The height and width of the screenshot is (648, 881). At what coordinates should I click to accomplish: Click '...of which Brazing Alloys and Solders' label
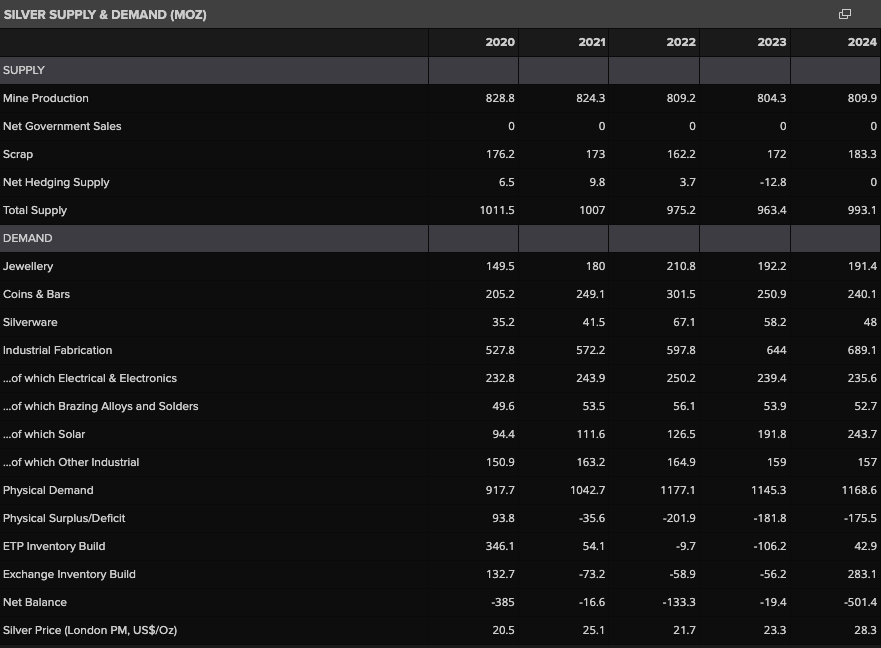coord(101,406)
